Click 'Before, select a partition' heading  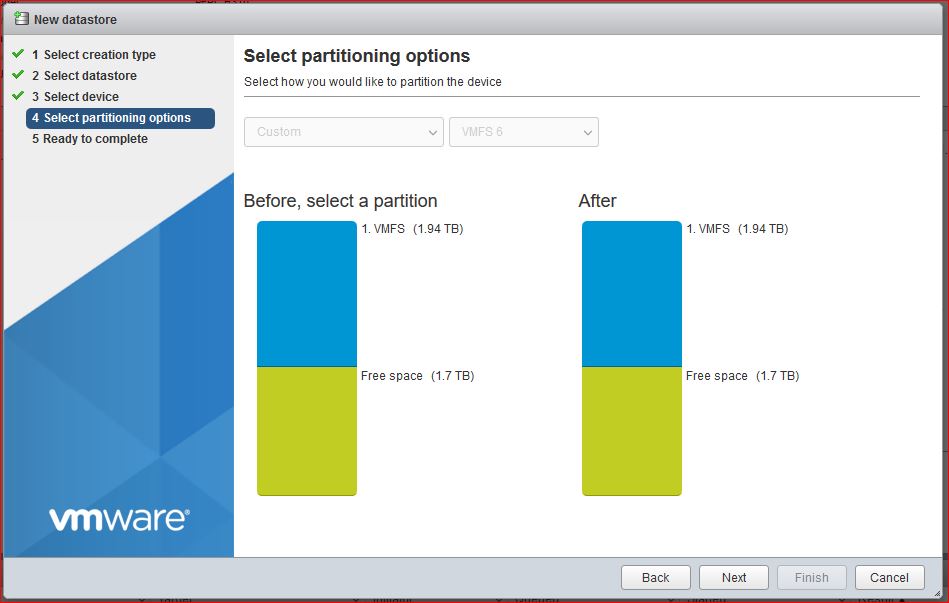[340, 200]
